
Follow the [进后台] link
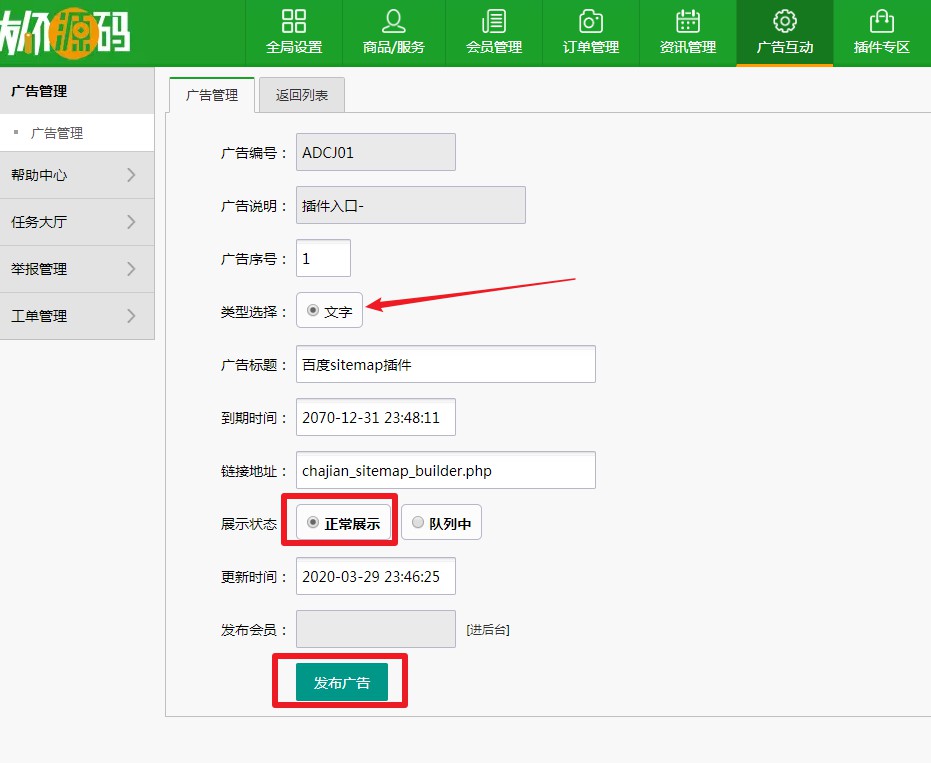point(487,630)
